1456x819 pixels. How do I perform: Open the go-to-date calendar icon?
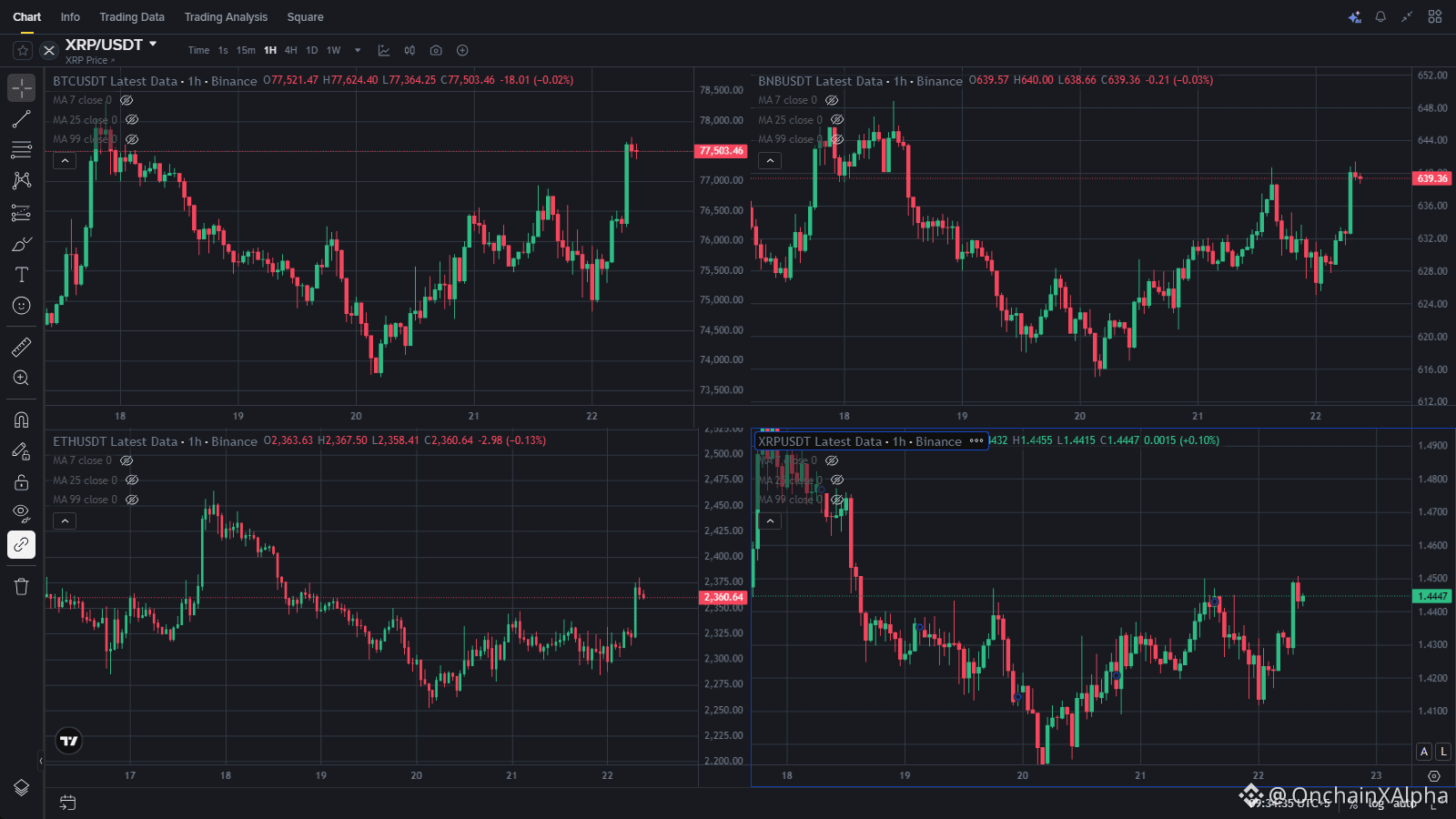tap(67, 803)
